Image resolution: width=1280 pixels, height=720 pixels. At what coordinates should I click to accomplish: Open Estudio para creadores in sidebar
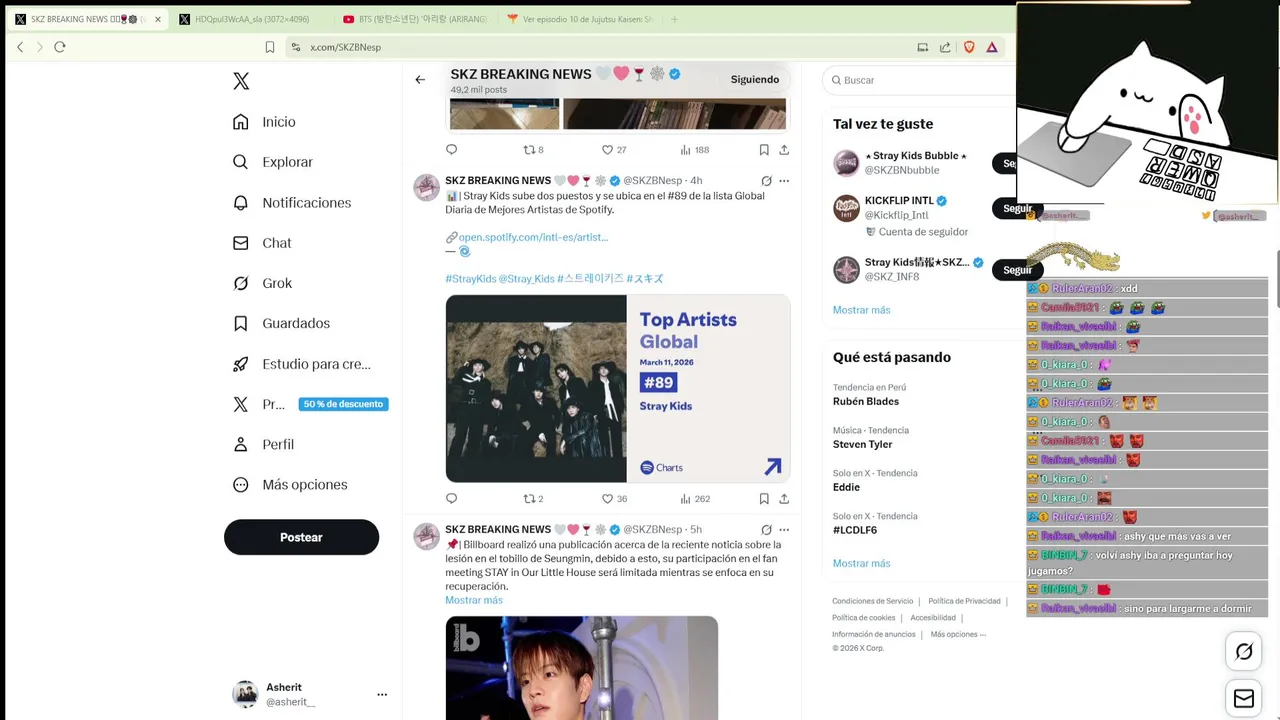point(301,364)
